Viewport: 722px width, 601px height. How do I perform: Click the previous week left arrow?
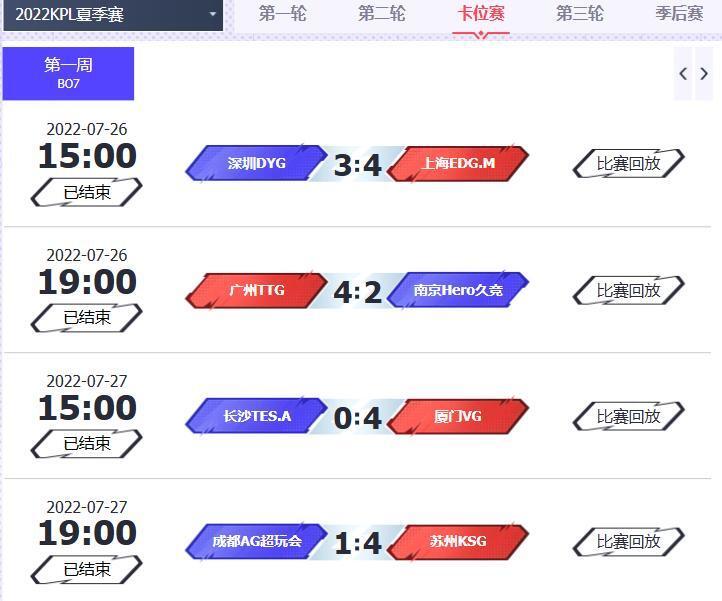(683, 74)
